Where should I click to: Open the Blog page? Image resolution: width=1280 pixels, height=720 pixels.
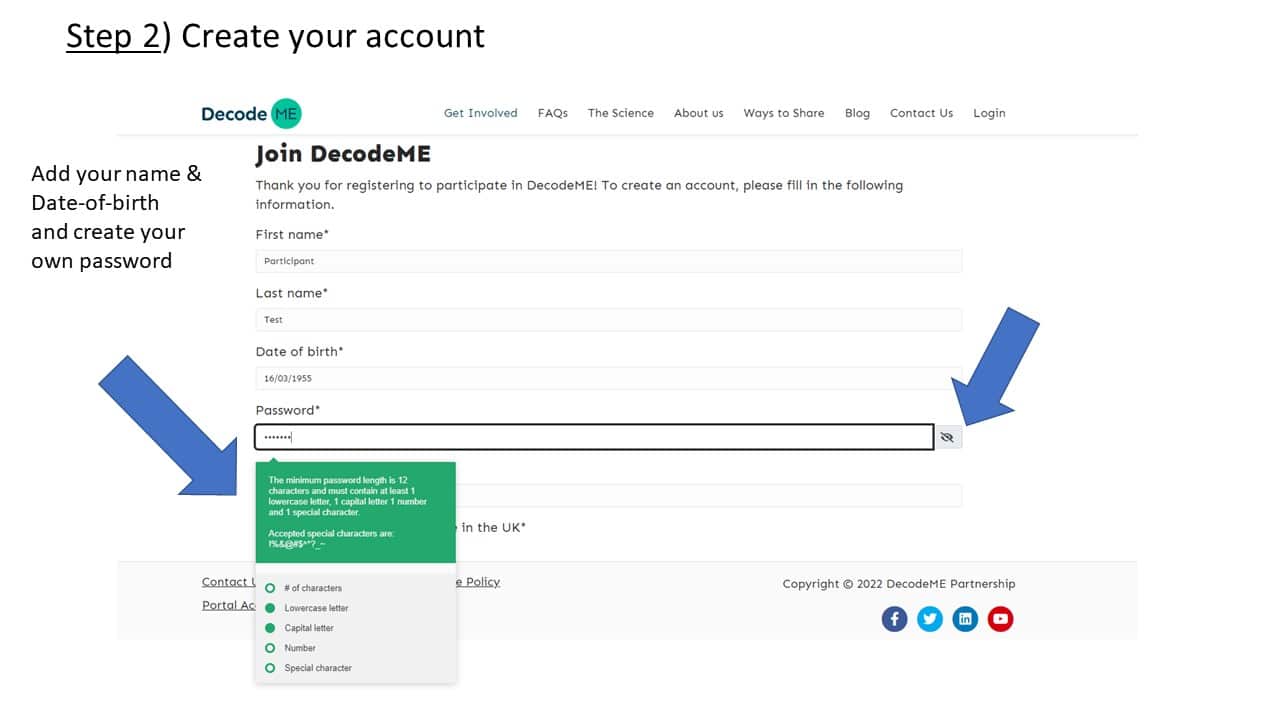[857, 113]
